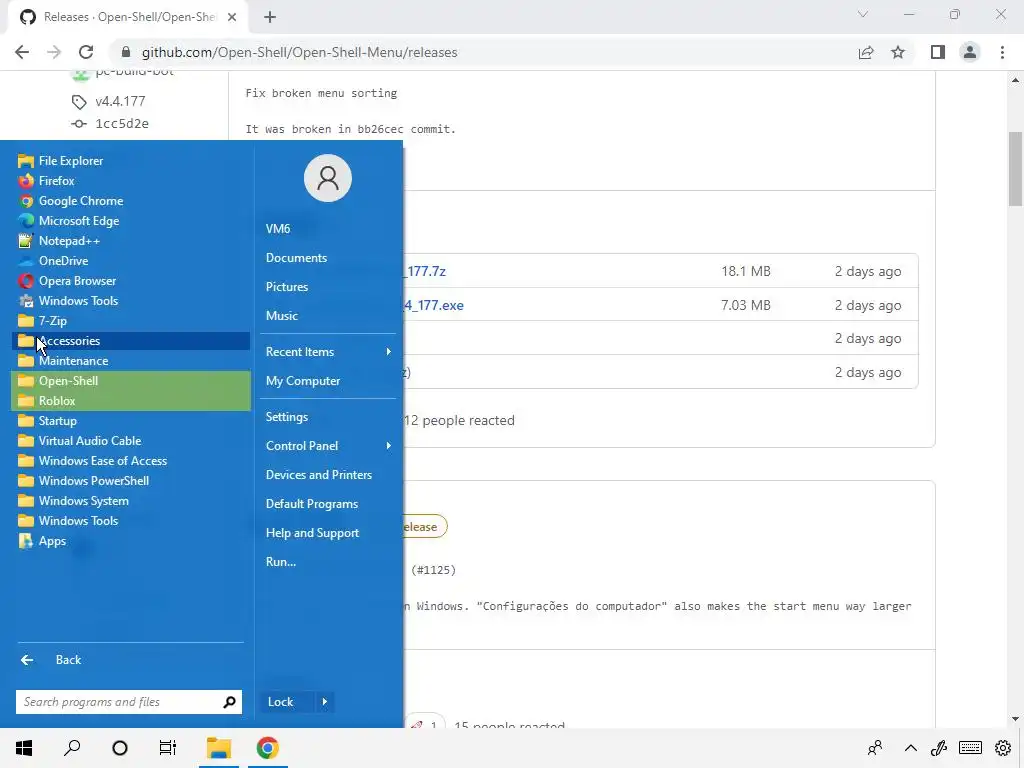Open the v4.4.177 tag link

(120, 101)
